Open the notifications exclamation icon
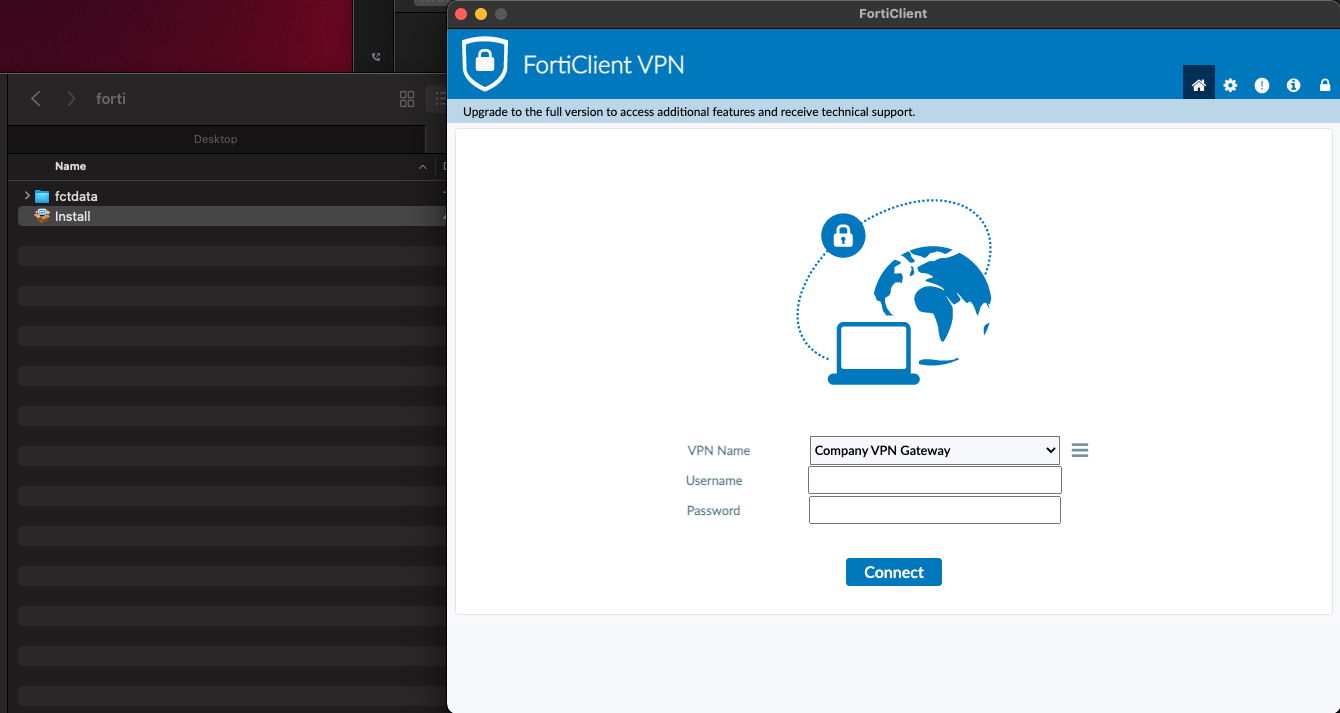 pos(1262,85)
